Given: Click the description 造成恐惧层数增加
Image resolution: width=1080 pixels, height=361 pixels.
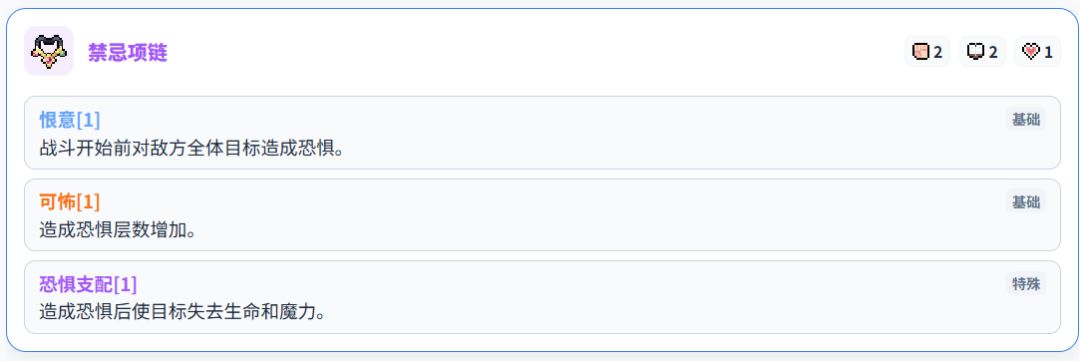Looking at the screenshot, I should [x=118, y=230].
